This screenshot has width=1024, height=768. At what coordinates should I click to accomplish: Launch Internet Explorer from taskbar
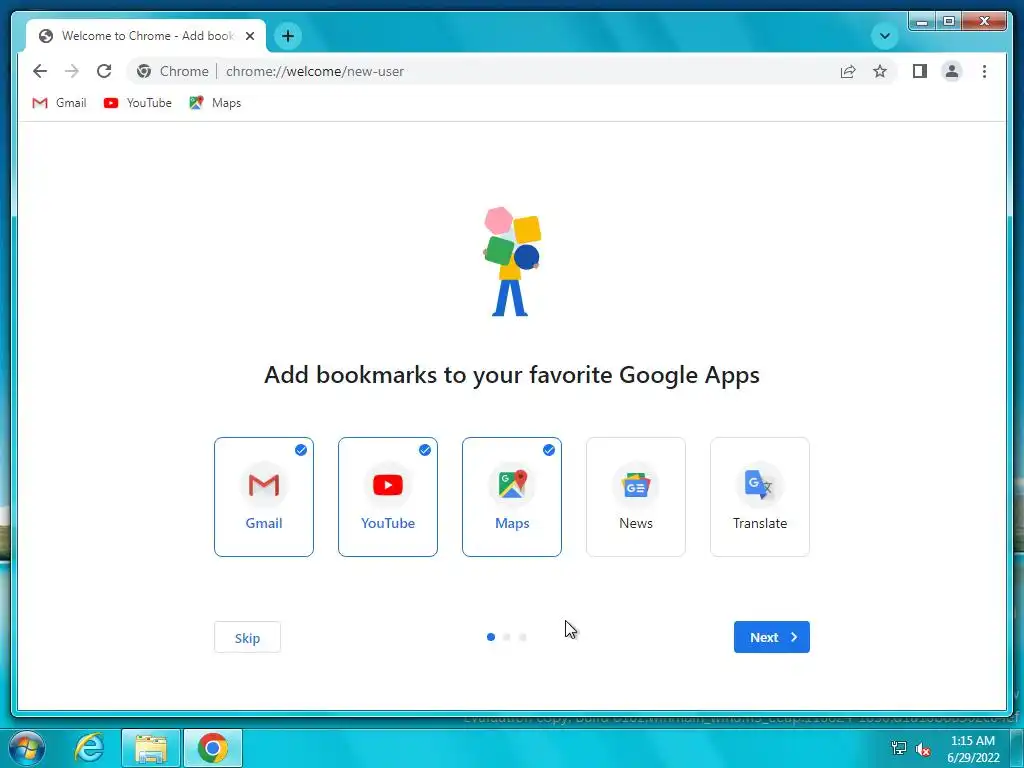89,748
